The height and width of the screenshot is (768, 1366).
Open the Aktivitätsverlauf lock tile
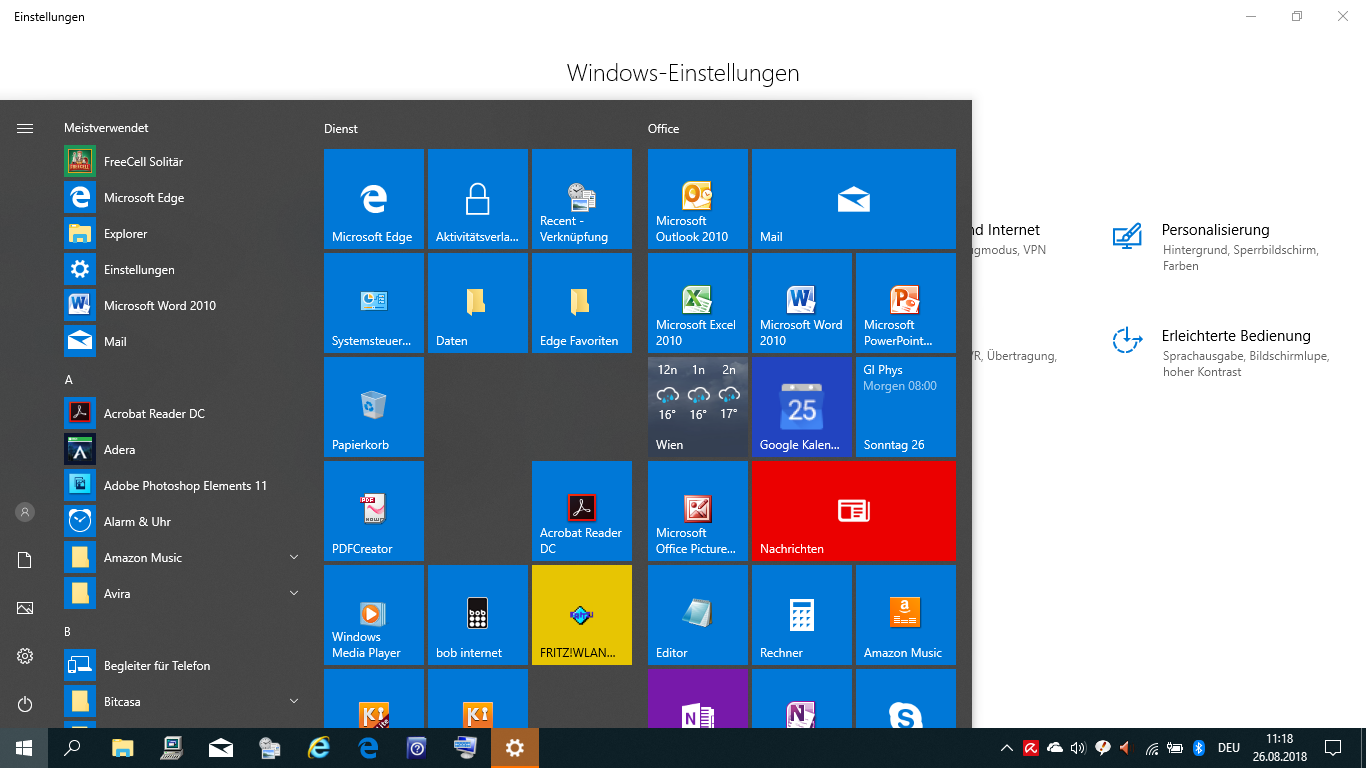pos(478,199)
